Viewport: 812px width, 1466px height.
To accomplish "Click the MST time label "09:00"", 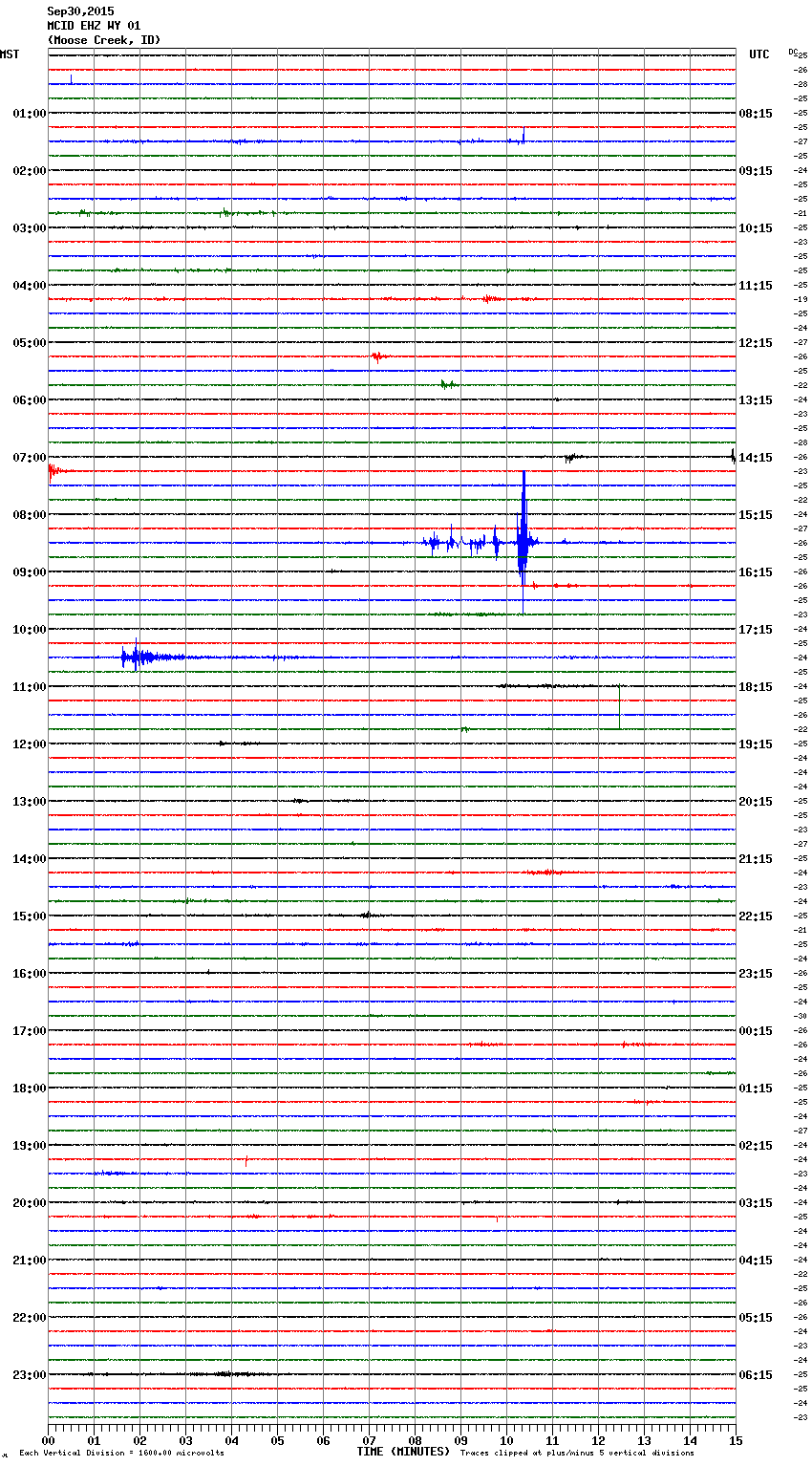I will tap(30, 572).
